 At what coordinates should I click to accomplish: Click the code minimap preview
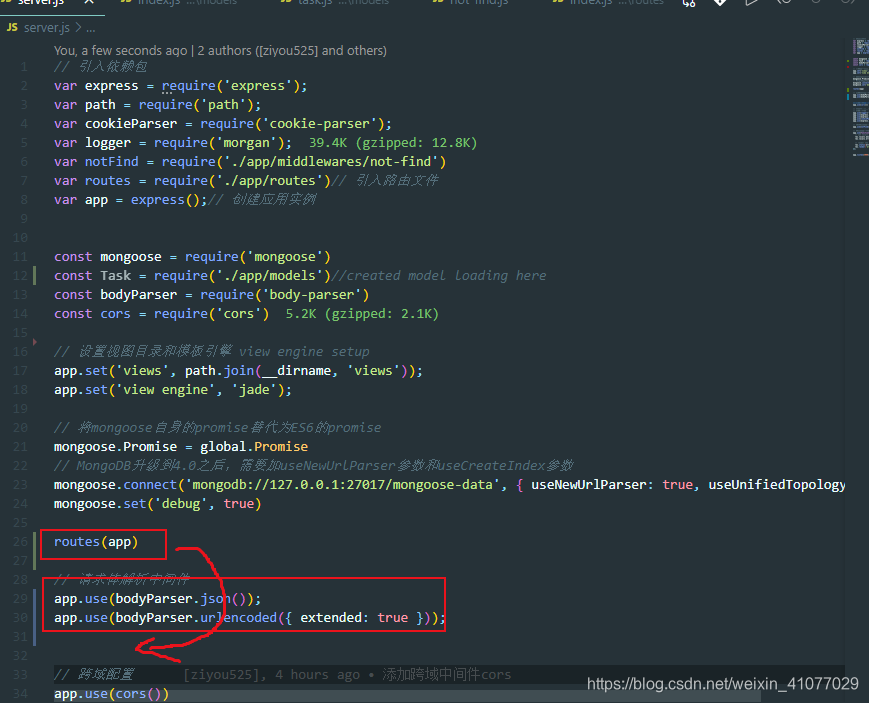click(860, 97)
